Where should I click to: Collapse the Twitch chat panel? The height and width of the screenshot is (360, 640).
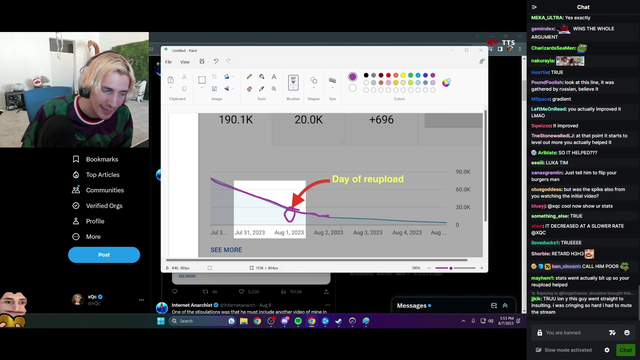coord(534,7)
